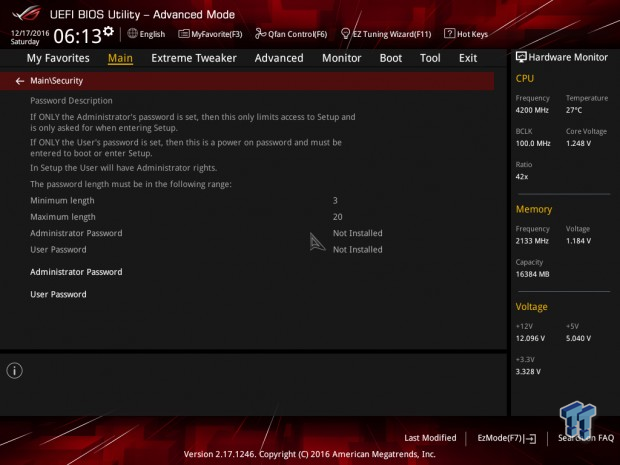
Task: Switch to EzMode(F7) label
Action: coord(500,438)
